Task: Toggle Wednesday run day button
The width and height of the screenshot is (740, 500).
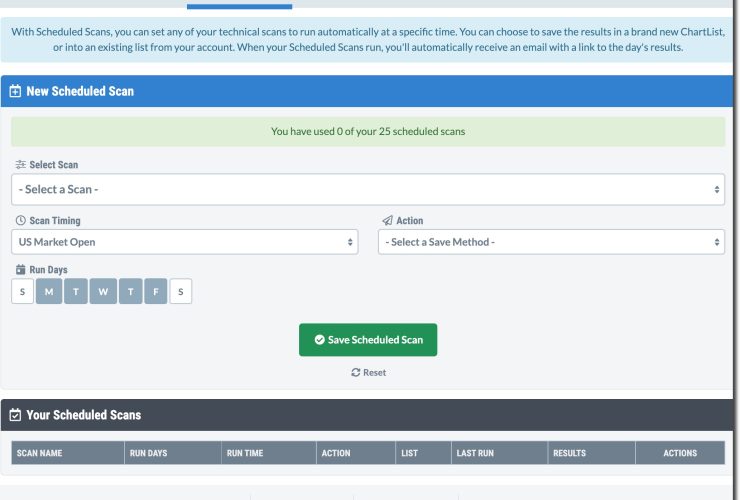Action: point(103,291)
